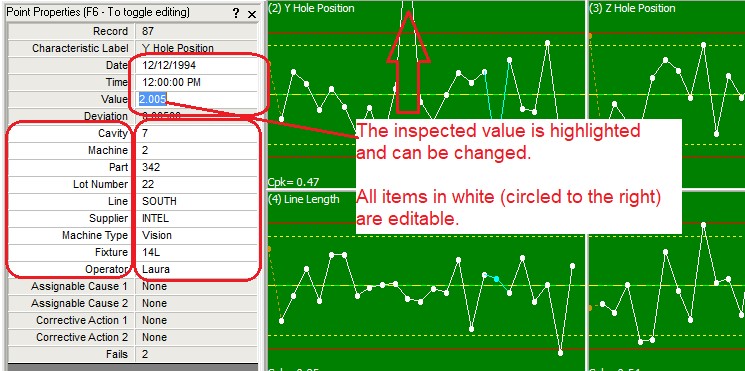Click the Z Hole Position chart title
The width and height of the screenshot is (745, 371).
[x=632, y=9]
